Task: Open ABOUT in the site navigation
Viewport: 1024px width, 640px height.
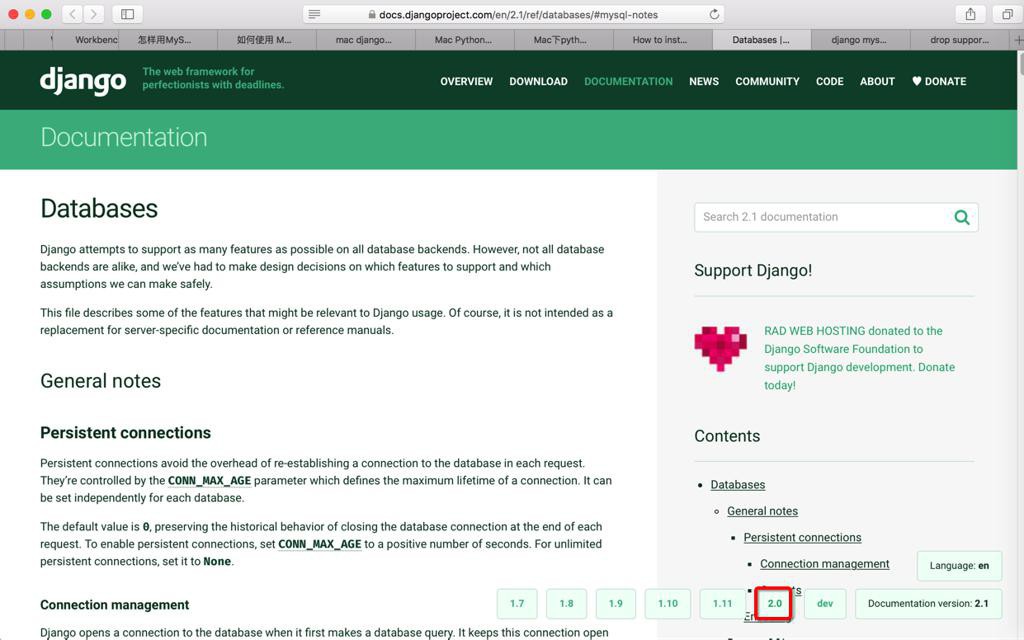Action: 877,82
